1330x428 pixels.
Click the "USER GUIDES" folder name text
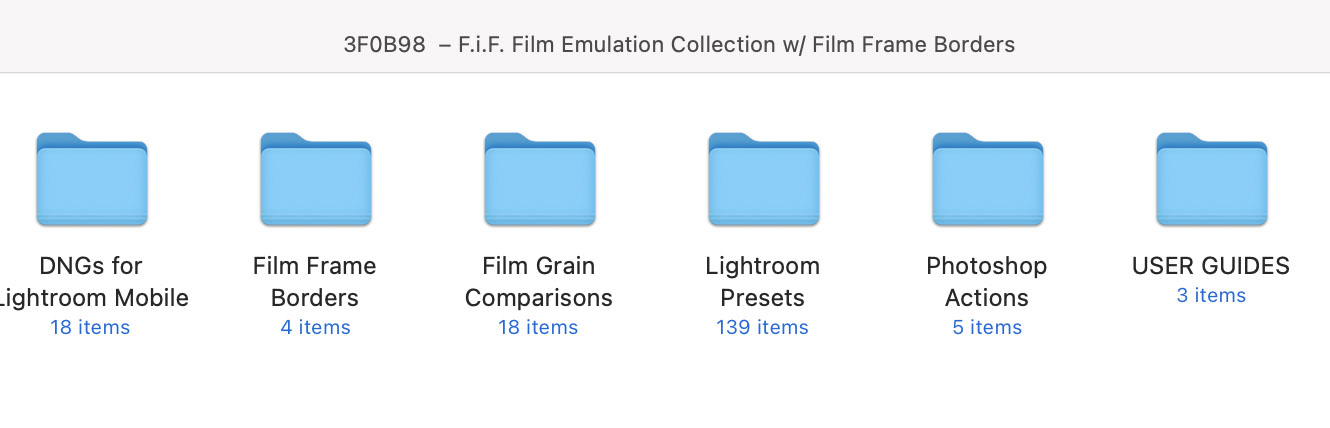coord(1211,266)
